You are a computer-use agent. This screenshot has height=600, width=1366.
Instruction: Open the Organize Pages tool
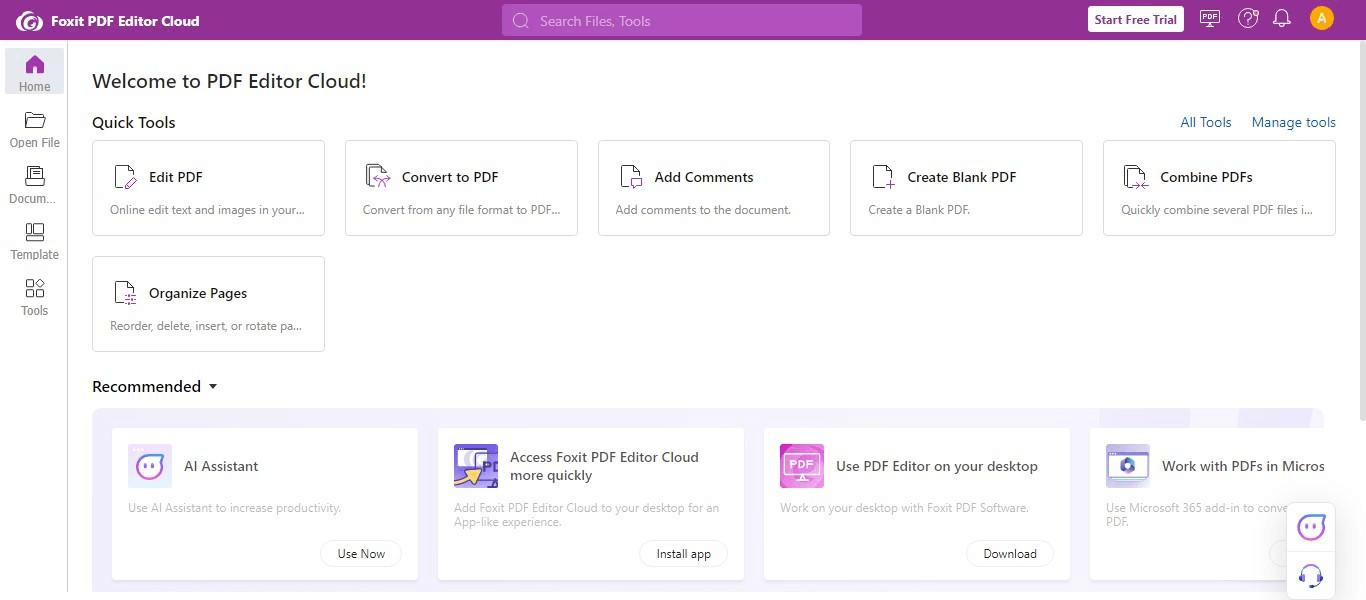(x=208, y=303)
